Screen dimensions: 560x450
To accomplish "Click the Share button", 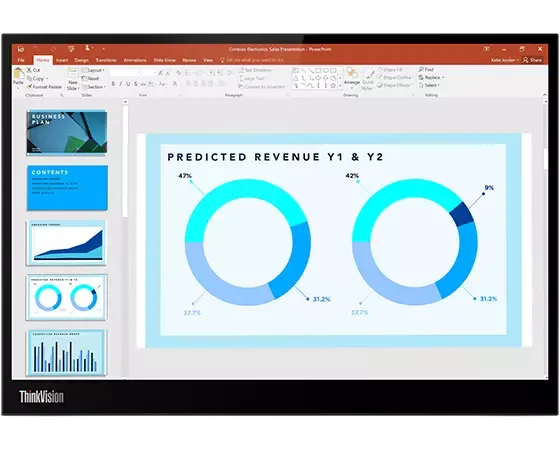I will (532, 60).
